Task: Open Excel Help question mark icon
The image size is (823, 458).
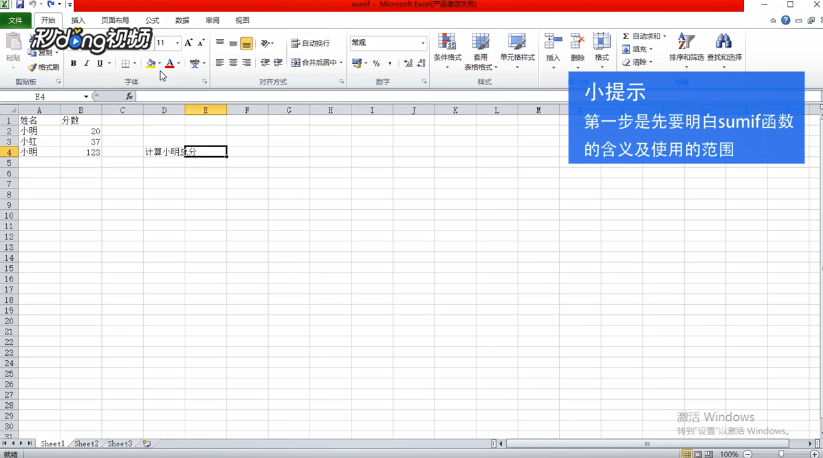Action: coord(785,20)
